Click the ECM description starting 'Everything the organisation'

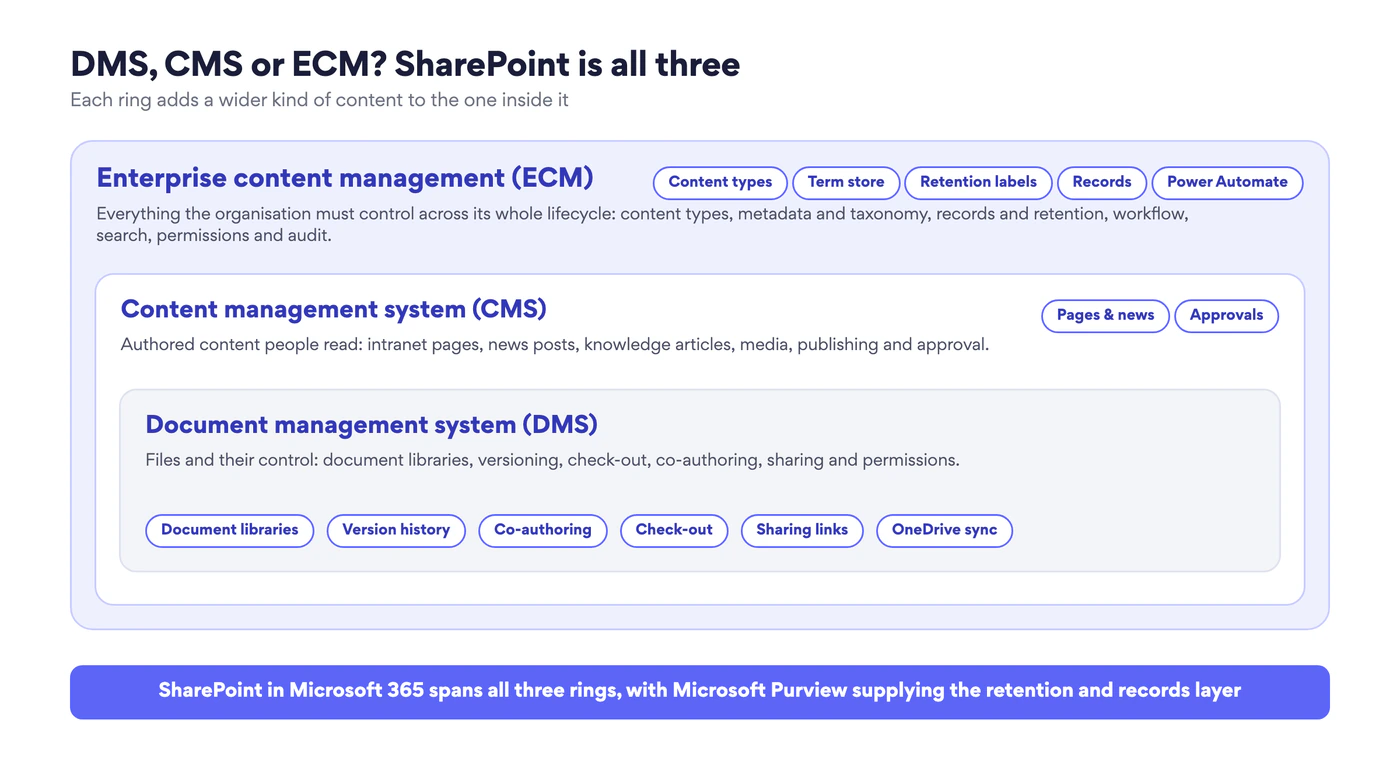coord(642,225)
